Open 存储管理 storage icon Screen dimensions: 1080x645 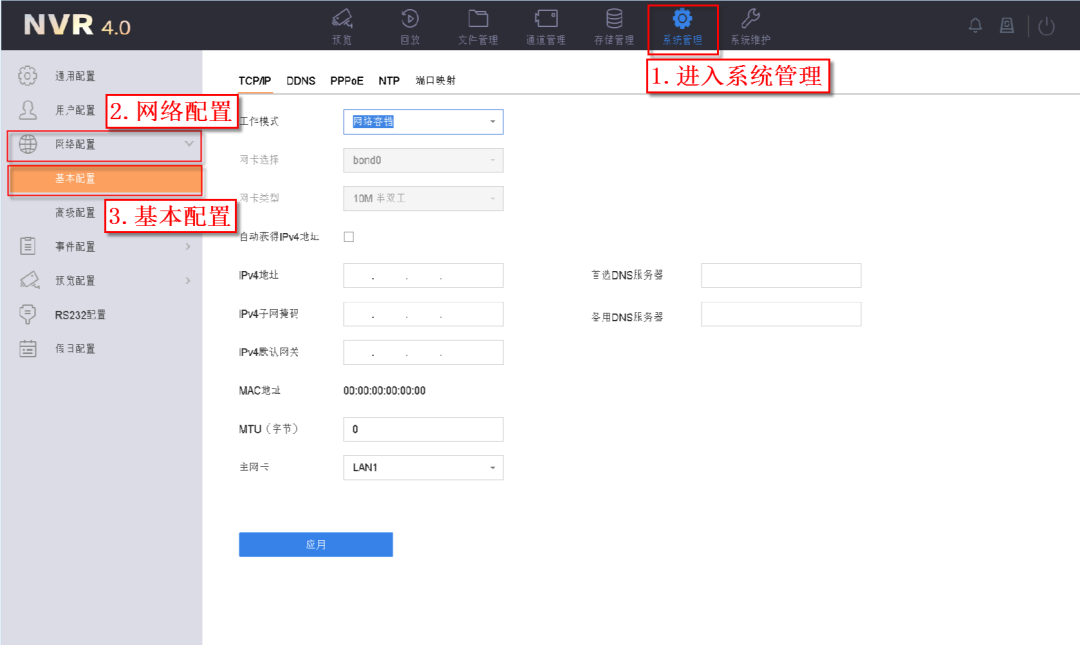point(614,20)
